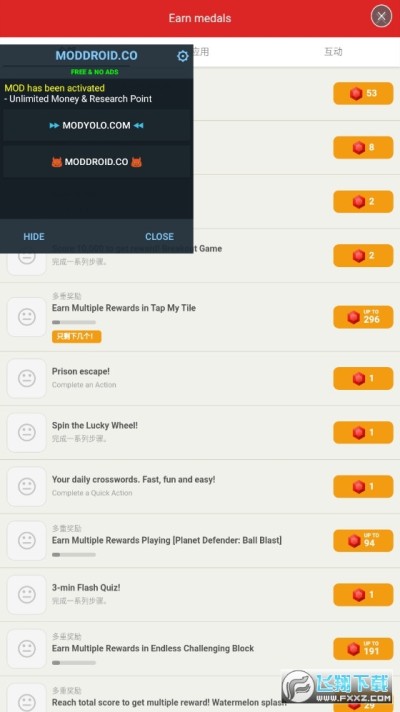Tap the Tap My Tile offer icon
Screen dimensions: 400x712
[x=27, y=317]
